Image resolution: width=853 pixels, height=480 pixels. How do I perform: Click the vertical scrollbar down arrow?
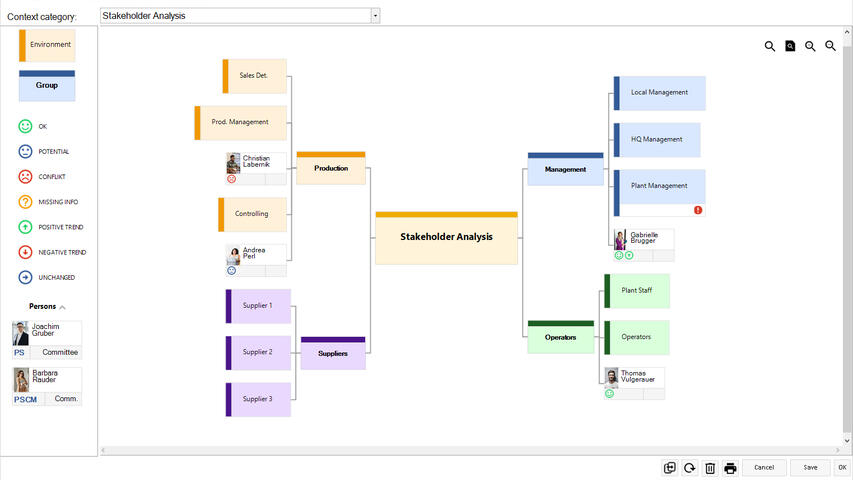[x=848, y=440]
